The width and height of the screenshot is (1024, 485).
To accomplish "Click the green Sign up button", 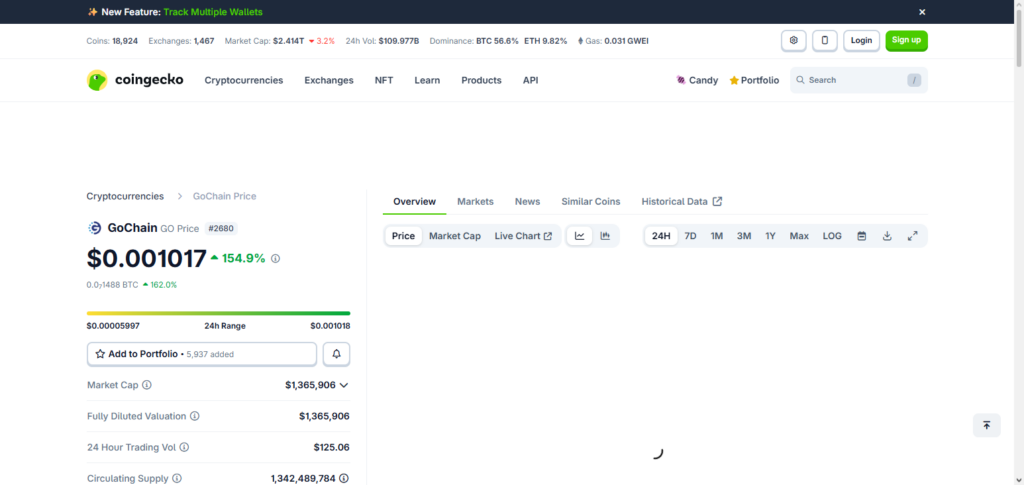I will [x=906, y=41].
